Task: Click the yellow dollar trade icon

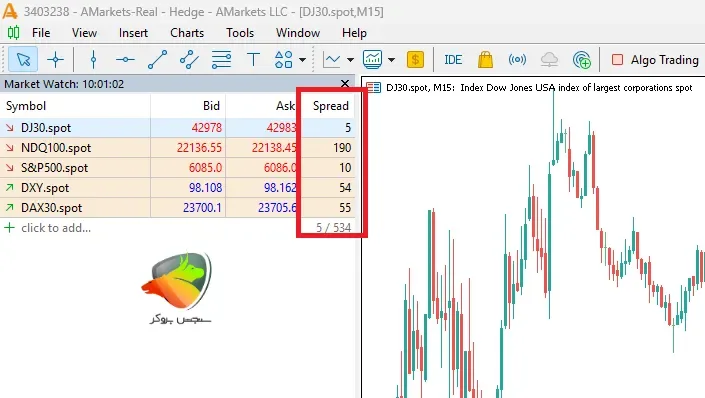Action: point(415,59)
